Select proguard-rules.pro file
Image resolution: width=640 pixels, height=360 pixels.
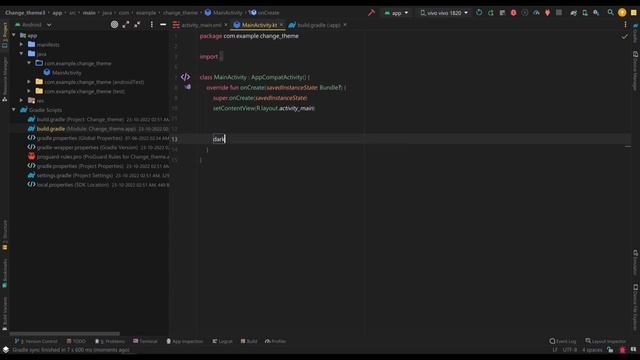tap(98, 157)
